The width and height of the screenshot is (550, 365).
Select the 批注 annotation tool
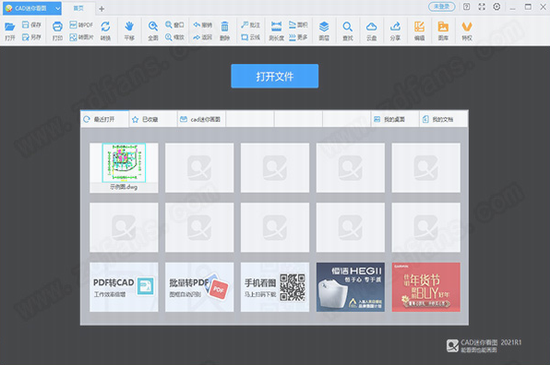pos(250,25)
